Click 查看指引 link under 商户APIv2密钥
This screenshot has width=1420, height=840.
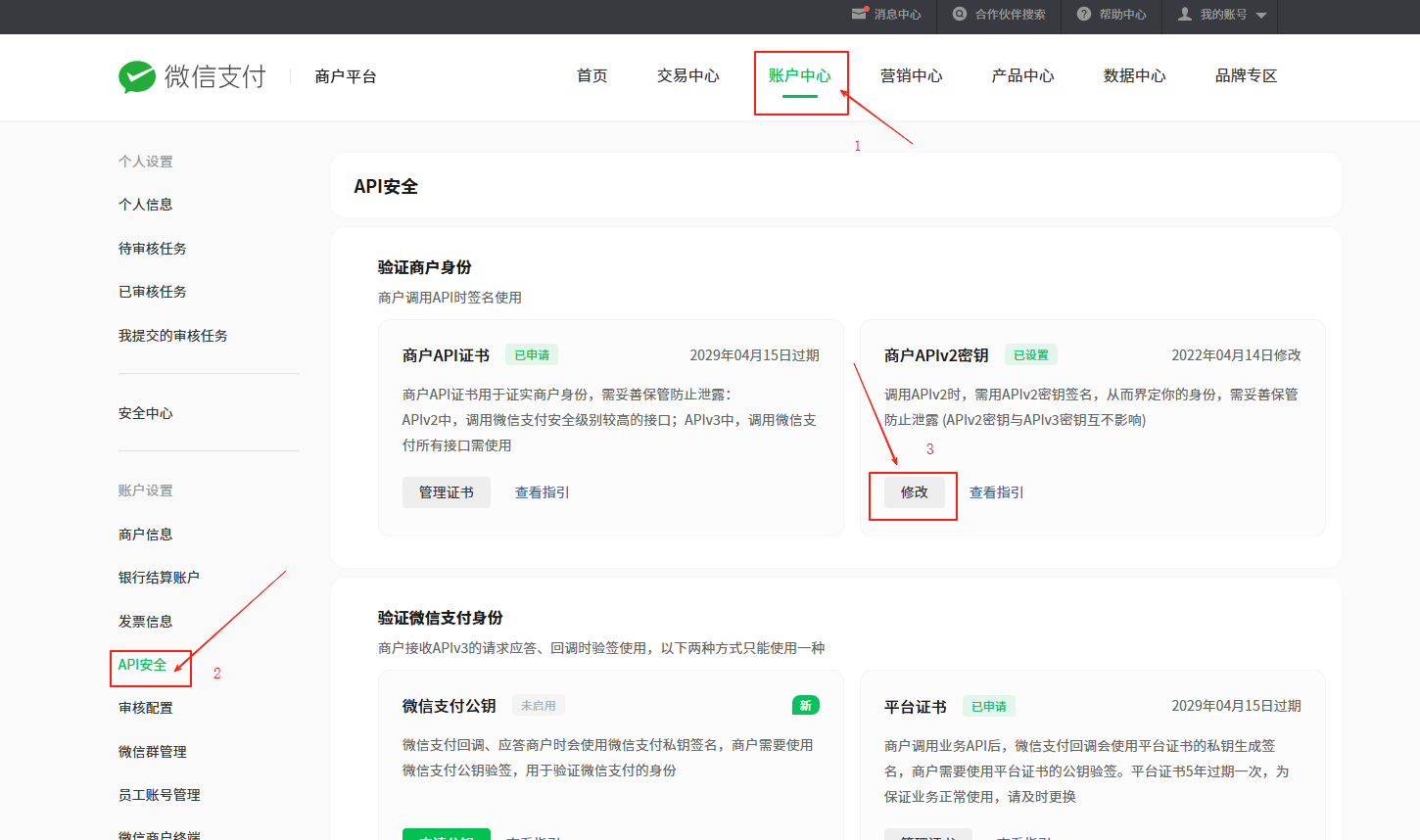pyautogui.click(x=996, y=492)
